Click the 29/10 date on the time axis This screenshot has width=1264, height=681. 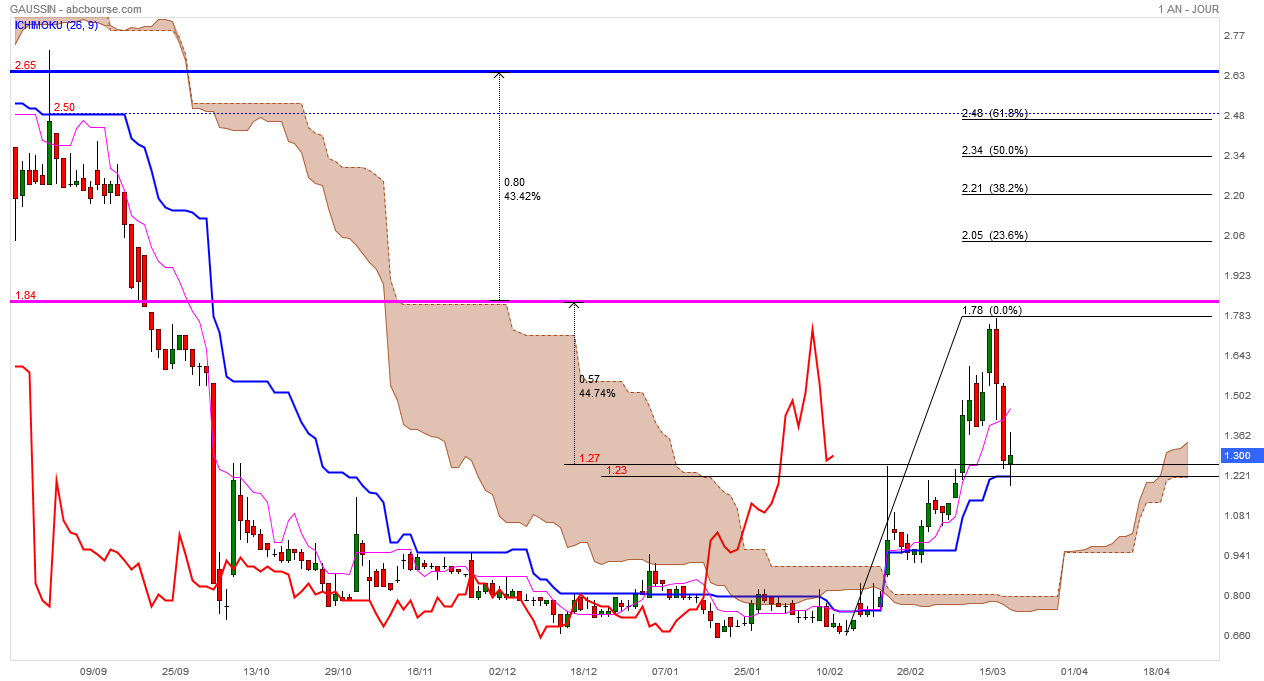point(339,672)
